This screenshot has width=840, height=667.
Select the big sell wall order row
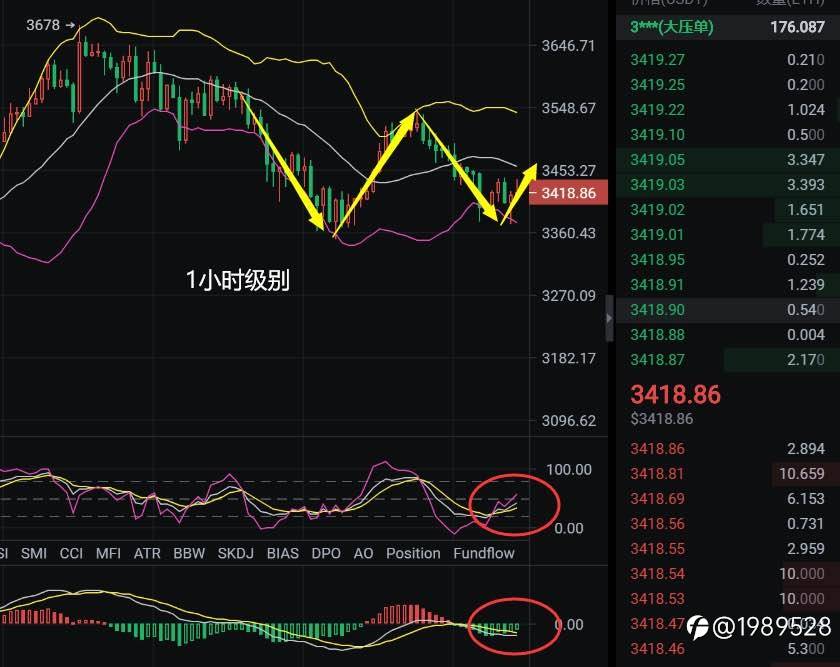click(728, 27)
